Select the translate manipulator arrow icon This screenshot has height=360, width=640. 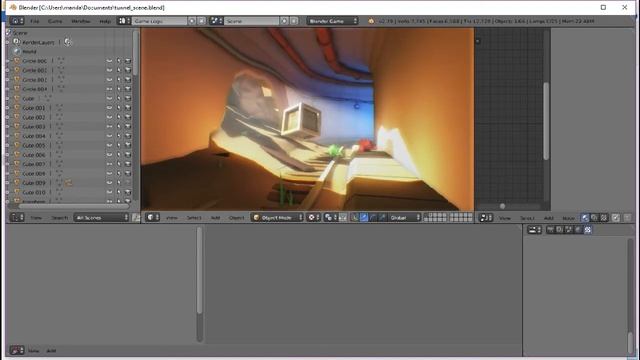point(364,218)
